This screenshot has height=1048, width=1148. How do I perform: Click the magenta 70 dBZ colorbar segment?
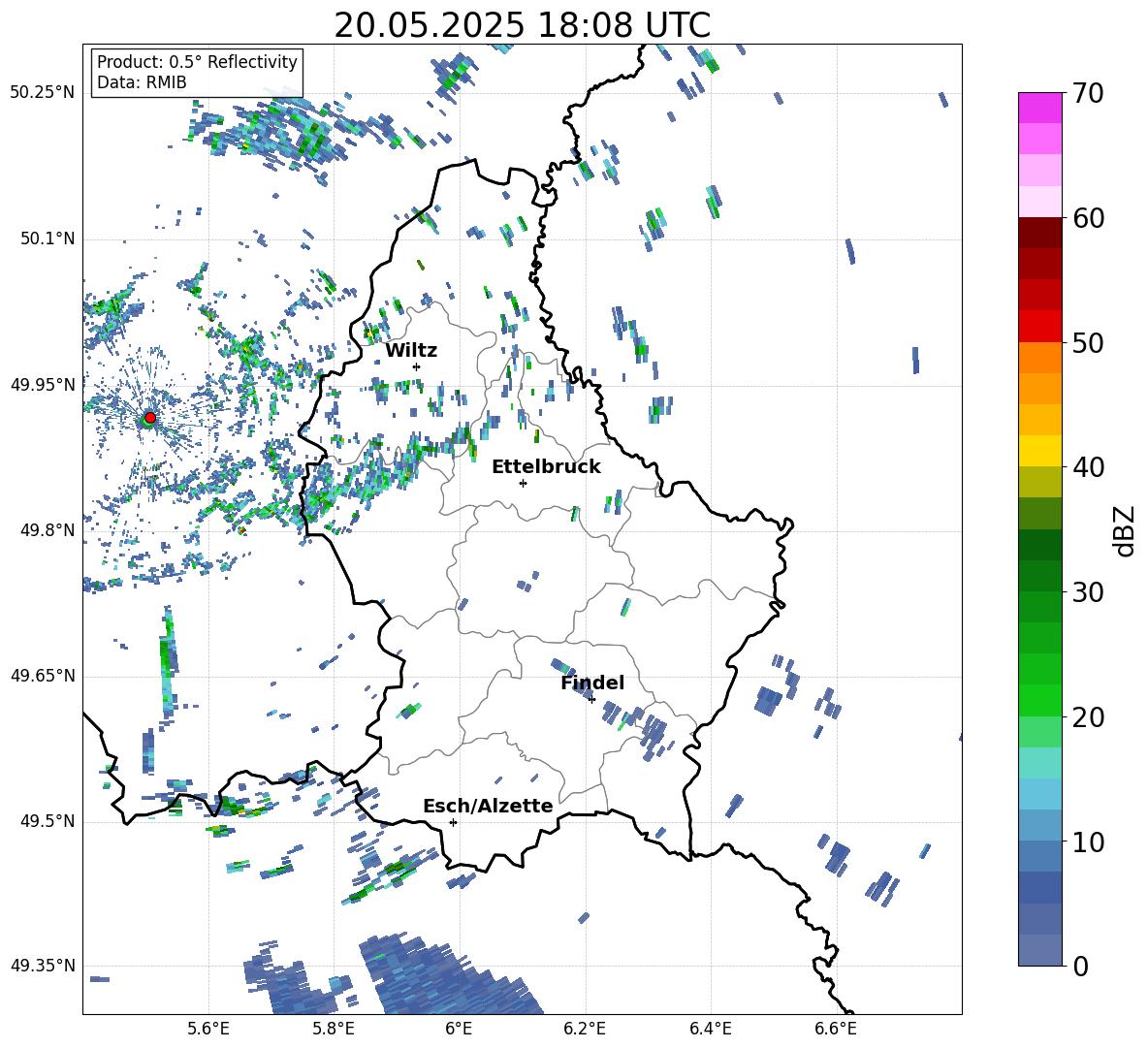point(1039,108)
